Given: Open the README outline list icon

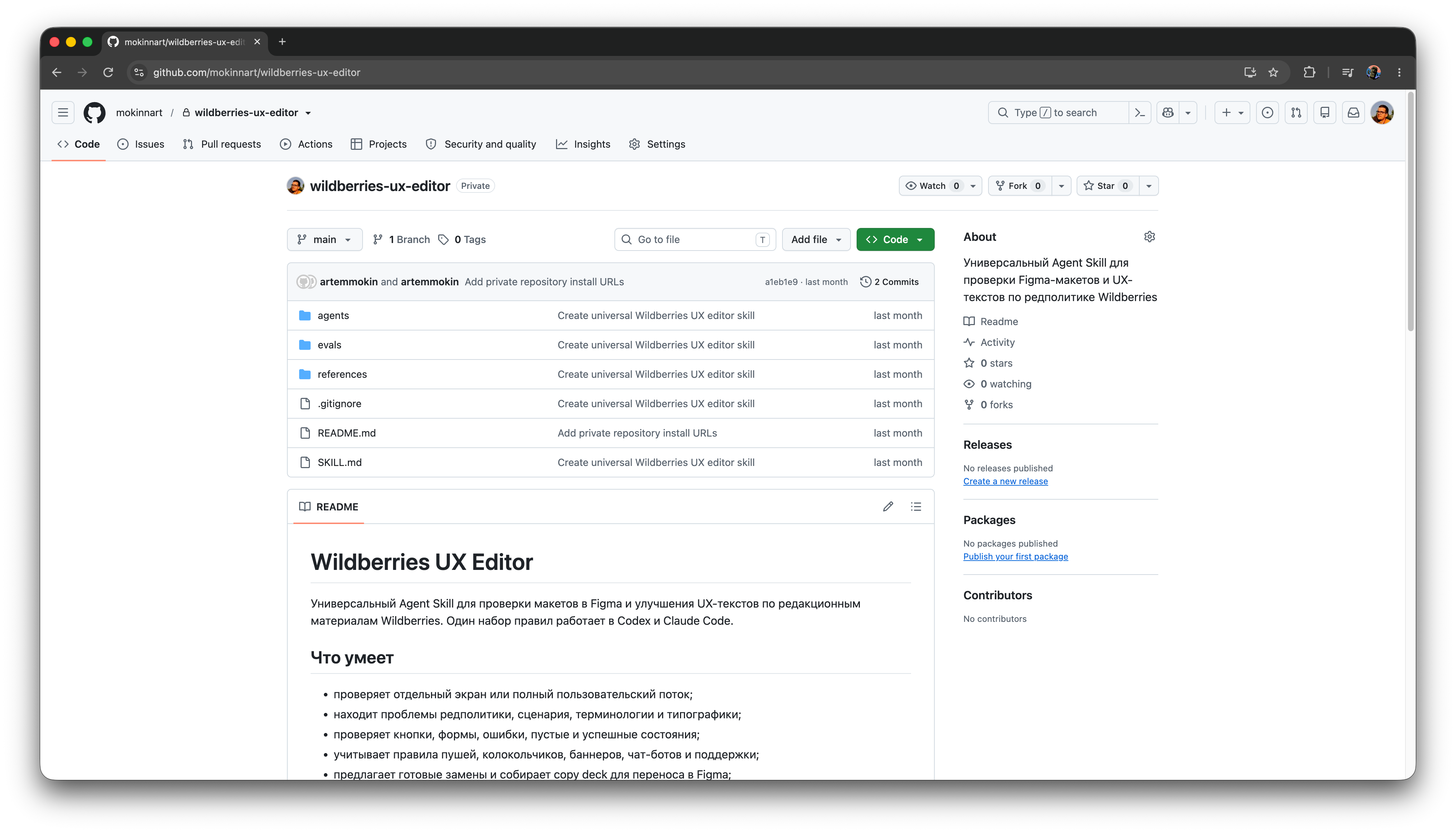Looking at the screenshot, I should point(916,507).
